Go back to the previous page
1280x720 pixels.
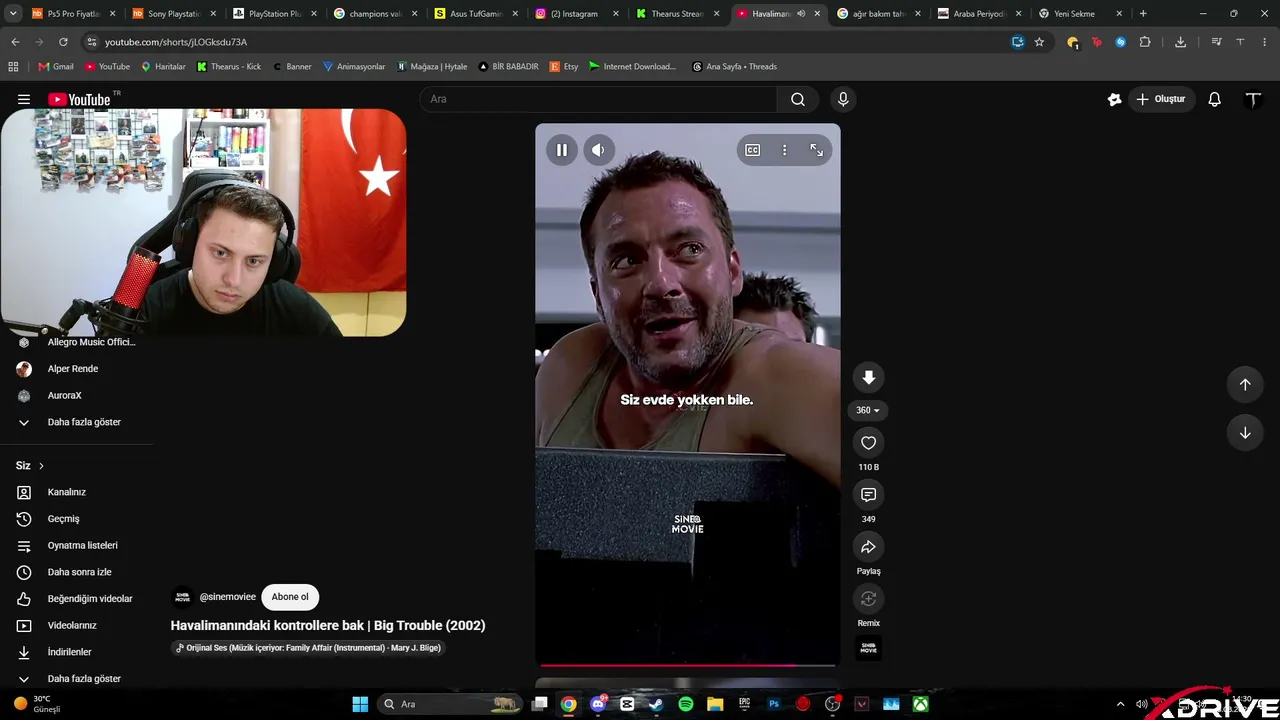(15, 42)
